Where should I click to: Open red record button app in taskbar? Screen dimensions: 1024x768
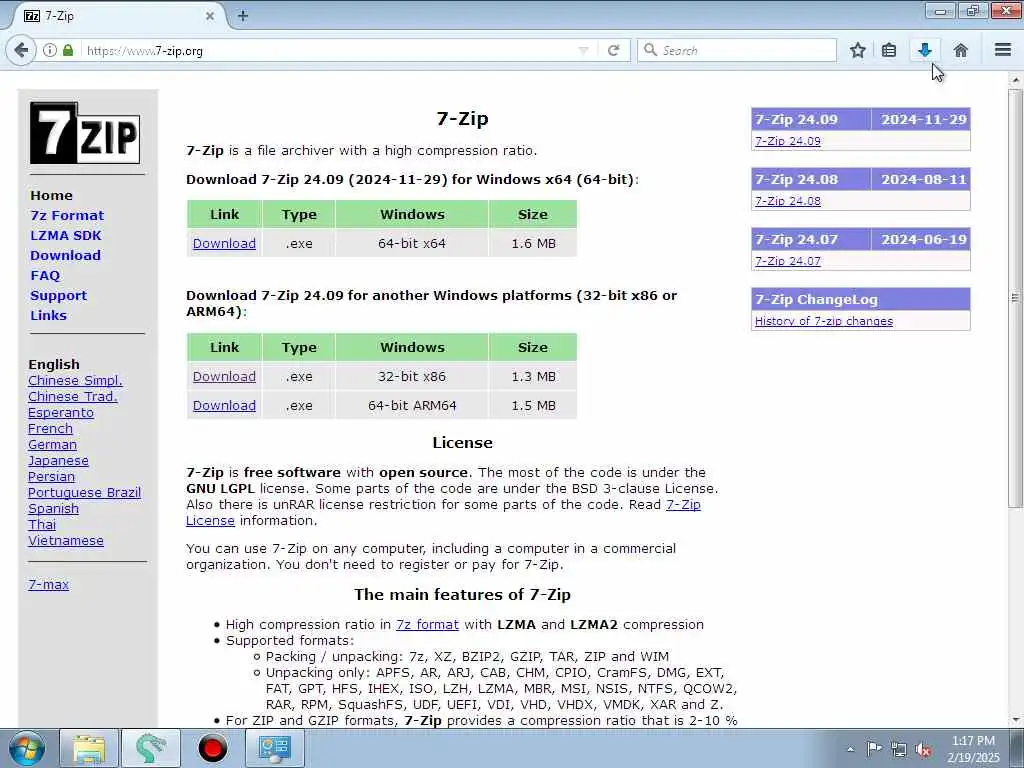point(212,748)
